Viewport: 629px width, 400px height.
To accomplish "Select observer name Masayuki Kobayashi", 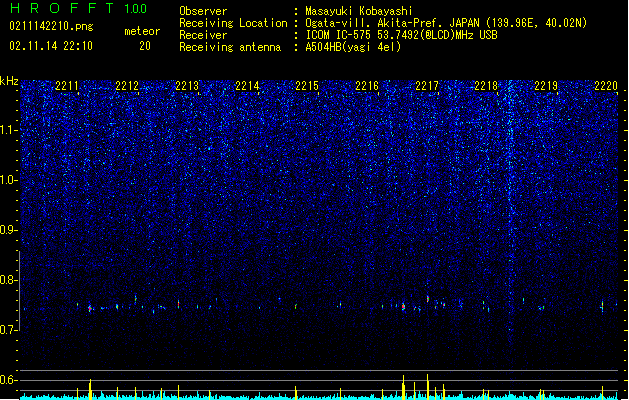I will (359, 11).
